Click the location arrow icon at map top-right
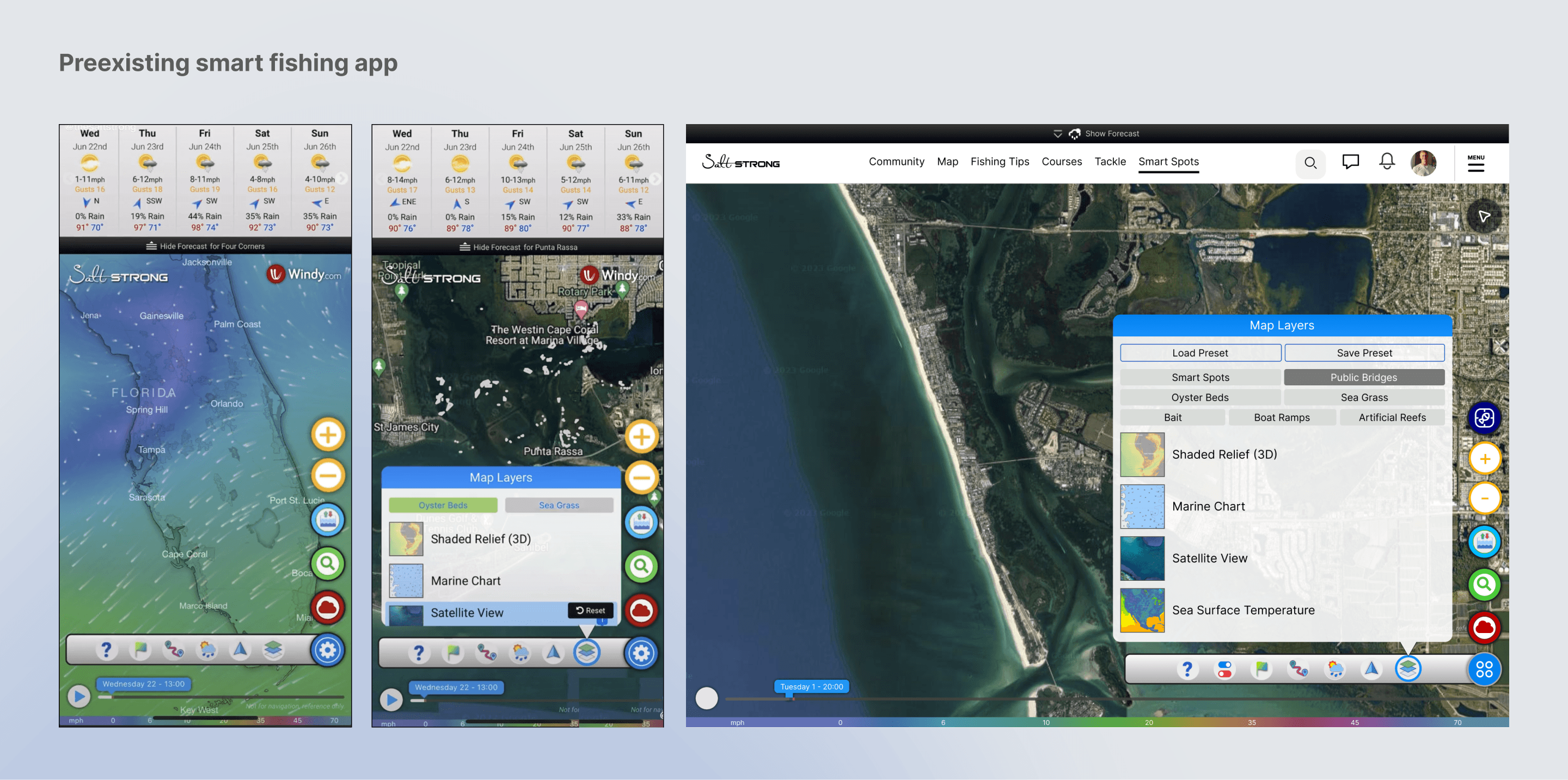 pos(1484,216)
